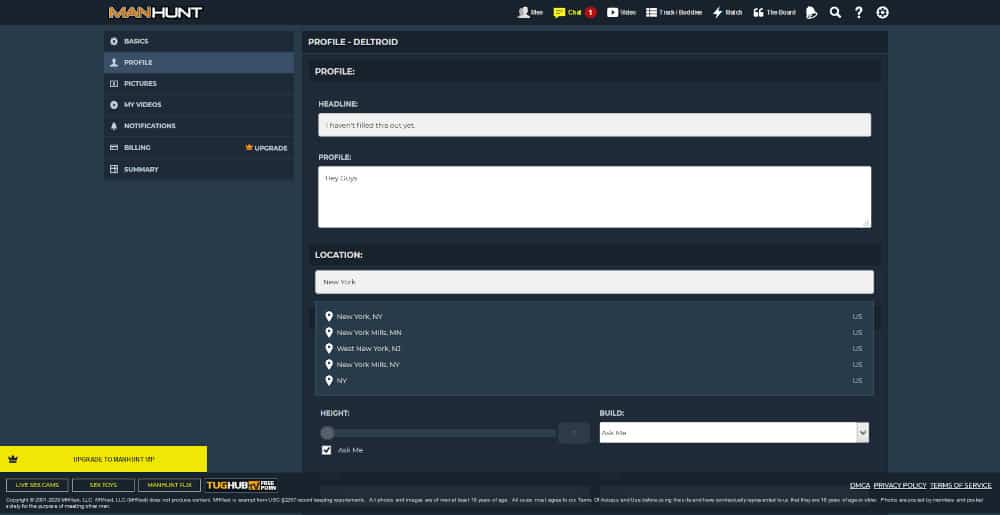This screenshot has height=515, width=1000.
Task: Click the Profile person icon in sidebar
Action: tap(114, 62)
